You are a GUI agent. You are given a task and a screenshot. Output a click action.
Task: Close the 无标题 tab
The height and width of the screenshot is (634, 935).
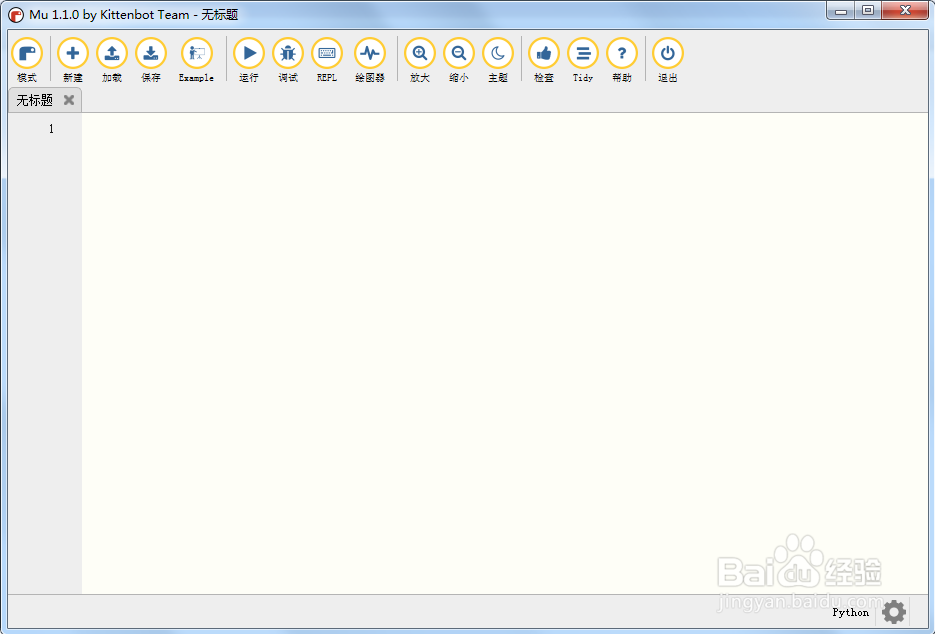tap(68, 100)
